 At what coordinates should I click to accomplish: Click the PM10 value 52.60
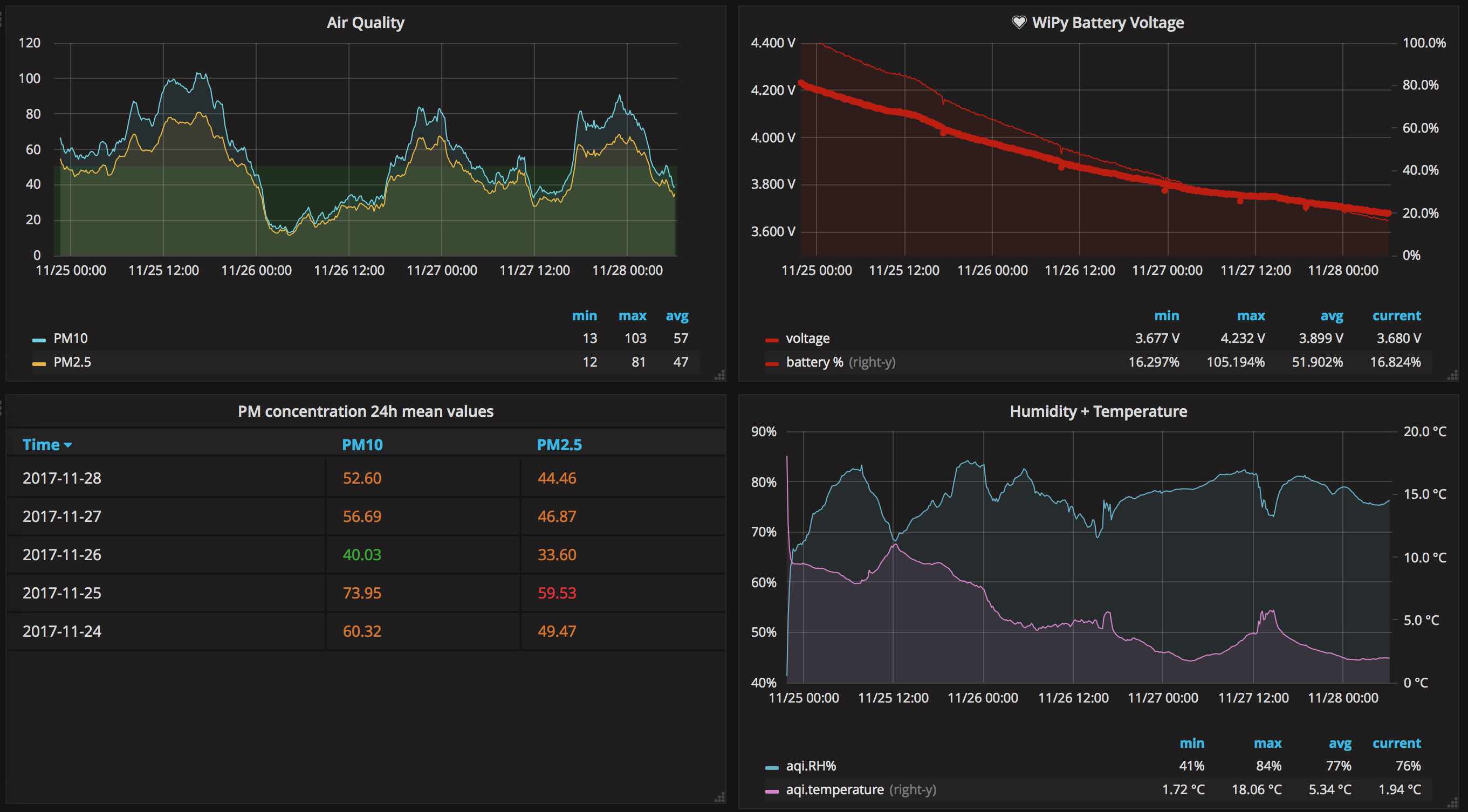click(x=362, y=478)
